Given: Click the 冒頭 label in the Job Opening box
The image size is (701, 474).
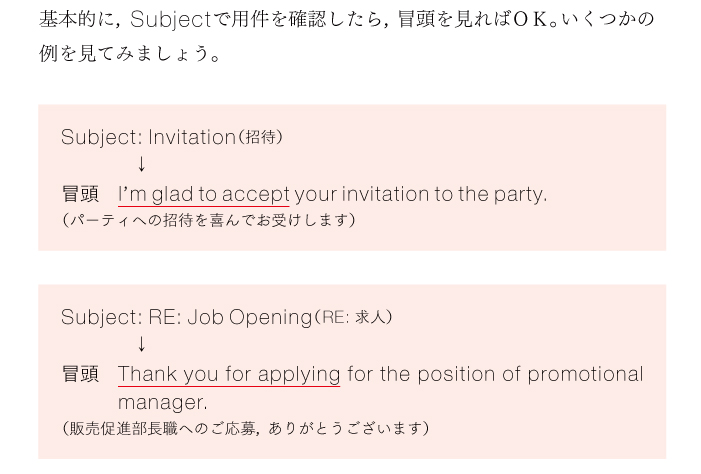Looking at the screenshot, I should click(x=80, y=374).
